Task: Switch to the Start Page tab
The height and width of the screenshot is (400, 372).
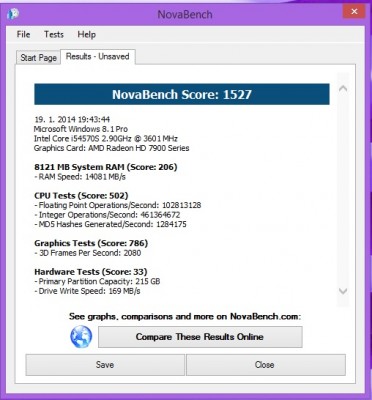Action: click(38, 57)
